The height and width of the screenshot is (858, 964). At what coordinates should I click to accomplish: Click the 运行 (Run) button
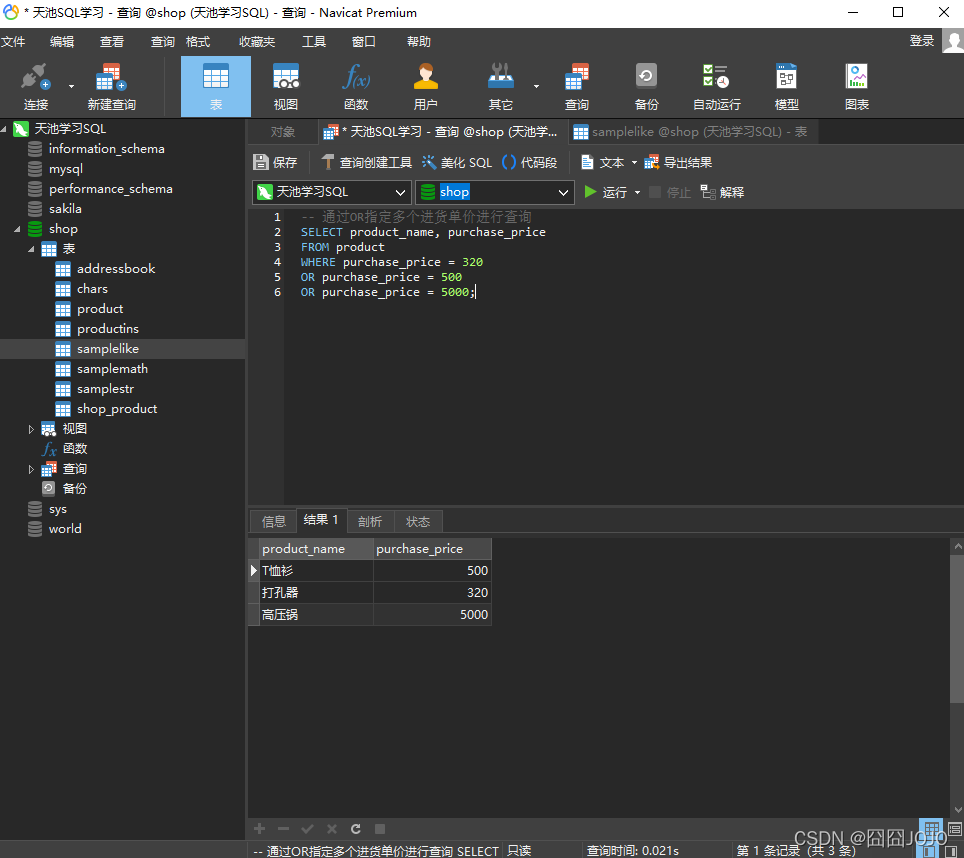[606, 192]
